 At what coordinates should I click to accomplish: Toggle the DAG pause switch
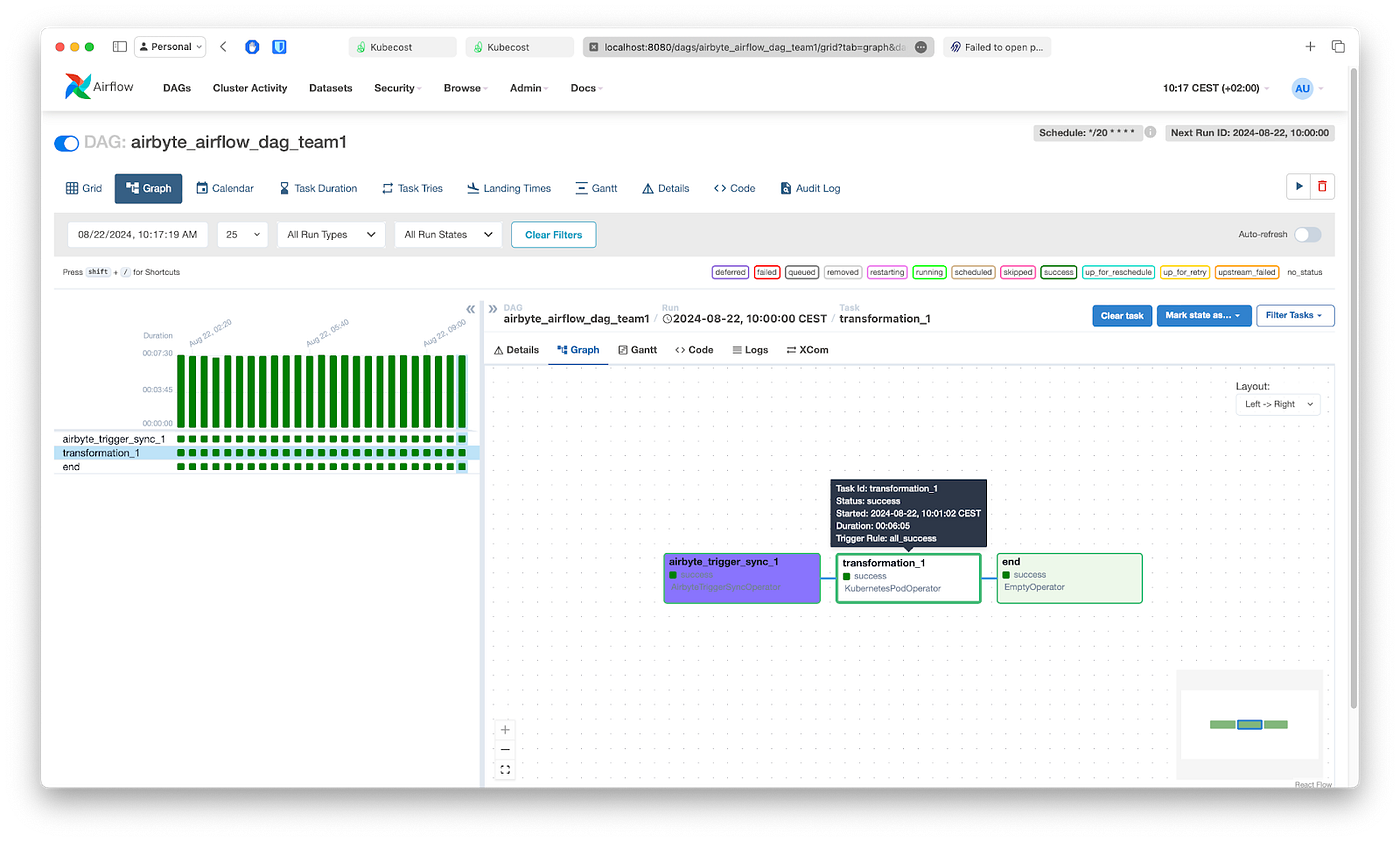pos(66,143)
